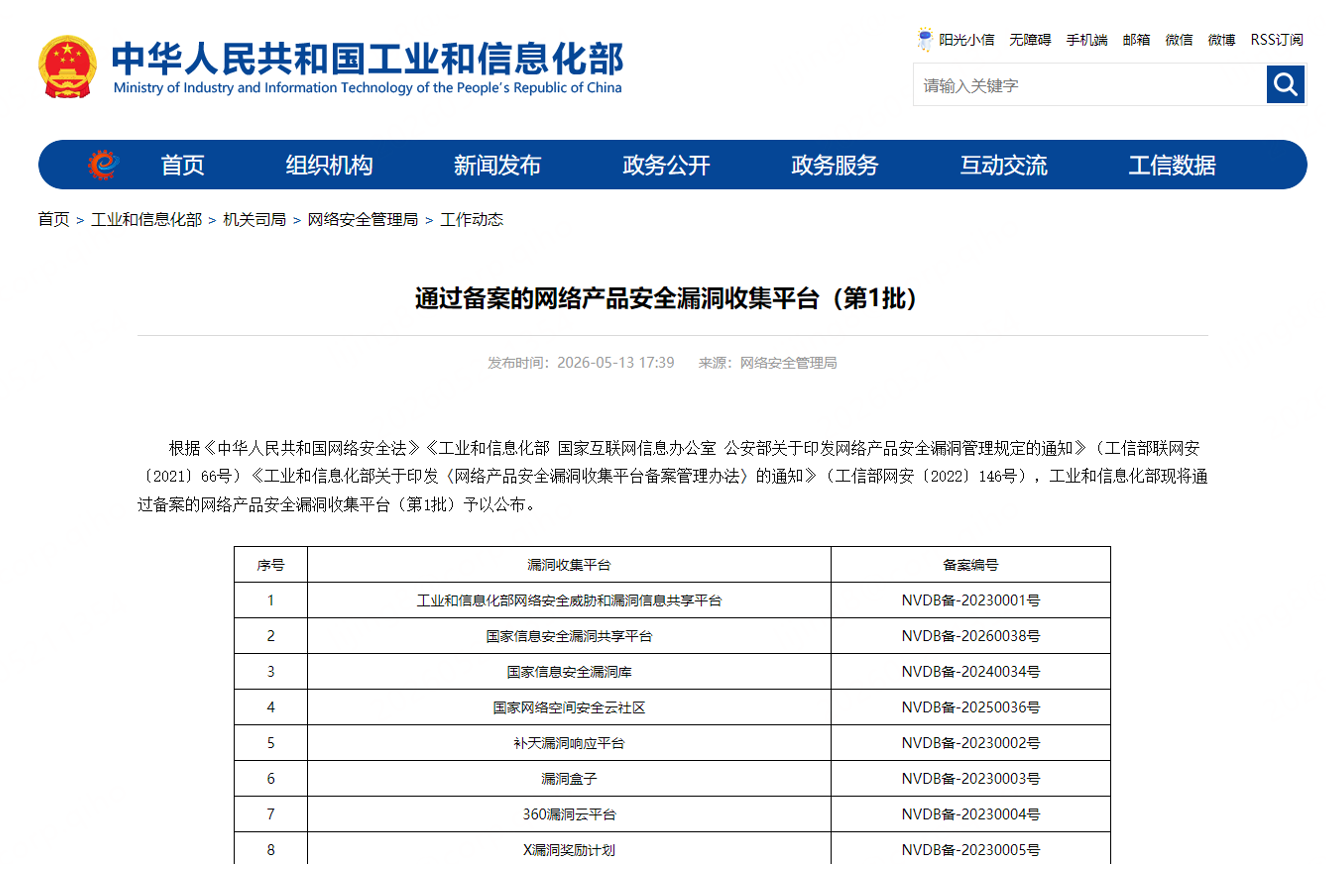1326x874 pixels.
Task: Focus the 请输入关键字 search field
Action: [1090, 84]
